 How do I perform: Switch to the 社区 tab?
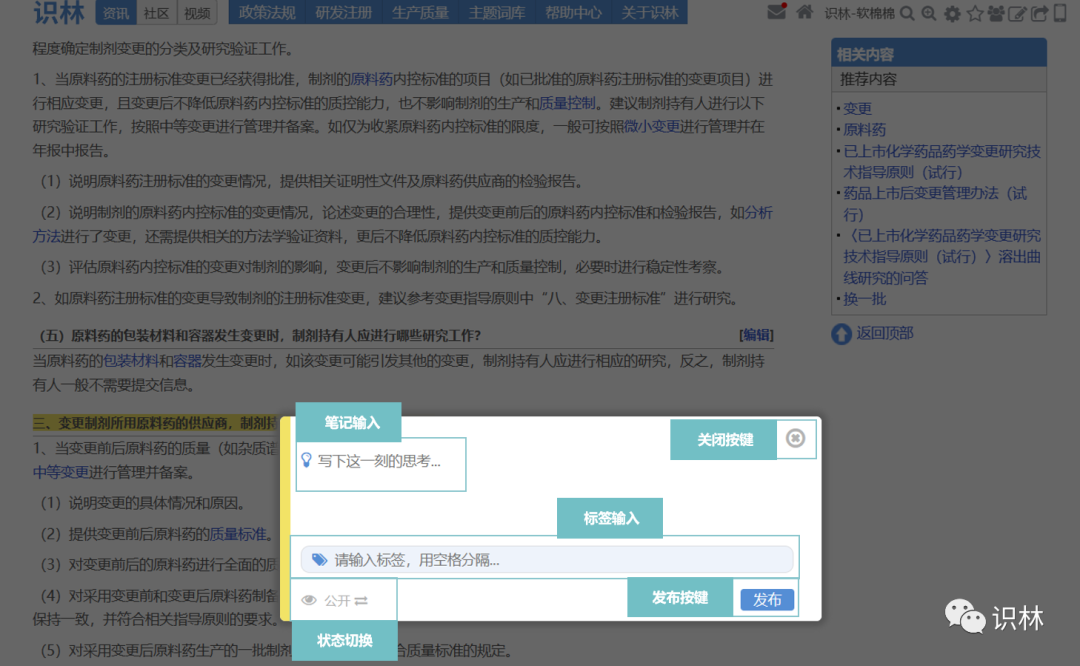156,13
